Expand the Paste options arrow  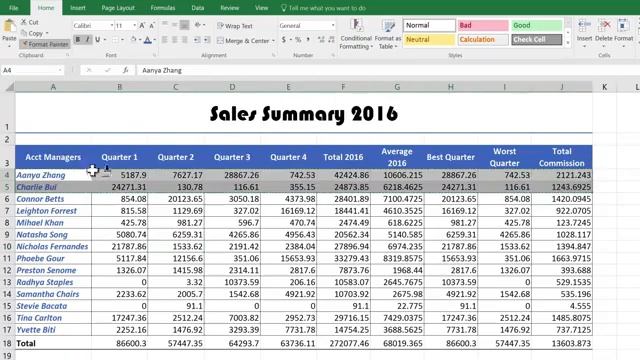click(x=9, y=46)
